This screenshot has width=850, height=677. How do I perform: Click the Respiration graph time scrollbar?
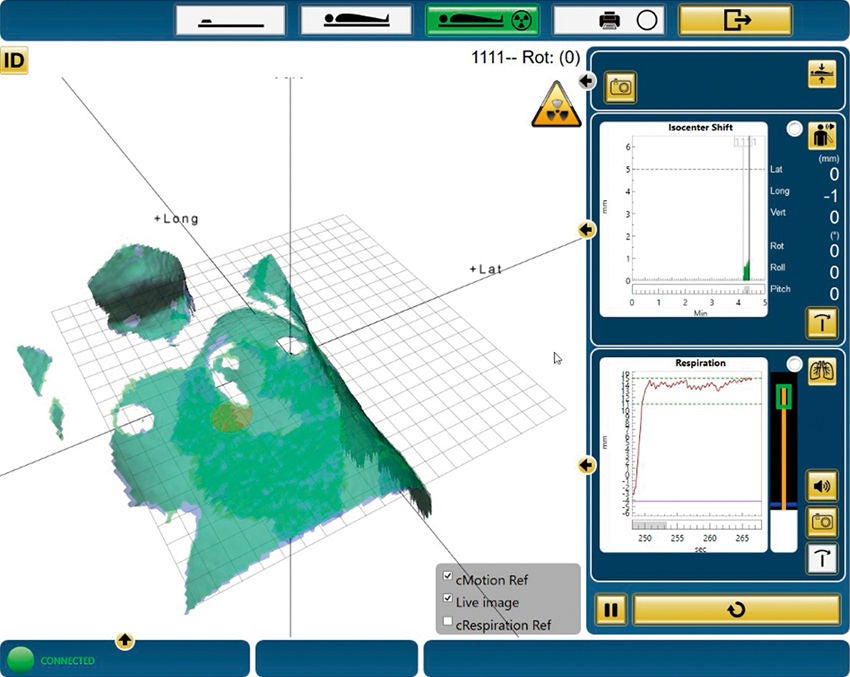point(697,525)
